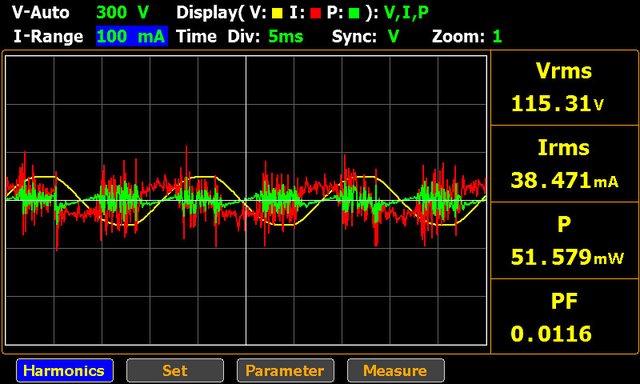The width and height of the screenshot is (640, 384).
Task: Open the Harmonics softkey
Action: click(x=65, y=371)
